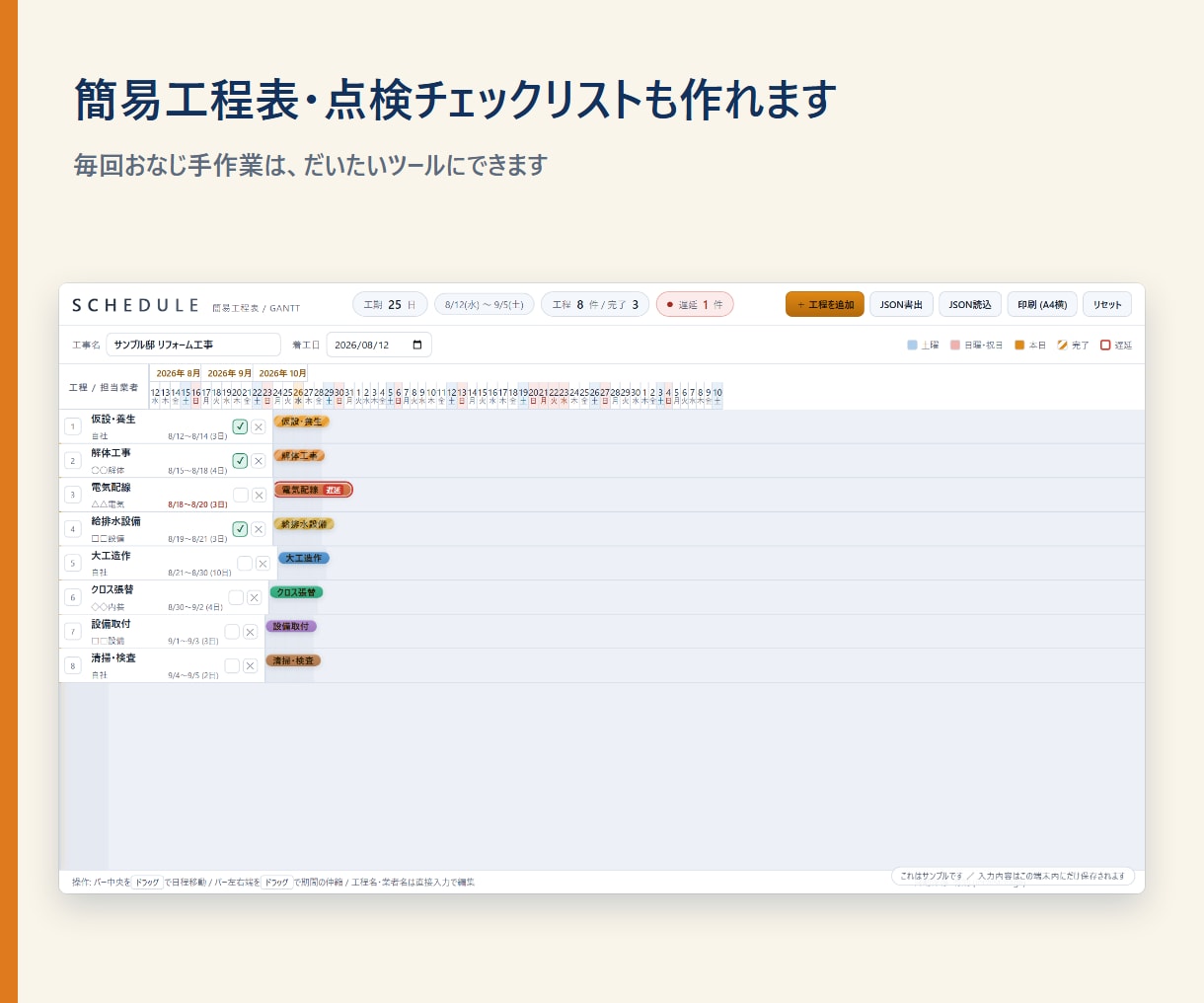The image size is (1204, 1003).
Task: Click the task name クロス張替
Action: click(x=112, y=589)
